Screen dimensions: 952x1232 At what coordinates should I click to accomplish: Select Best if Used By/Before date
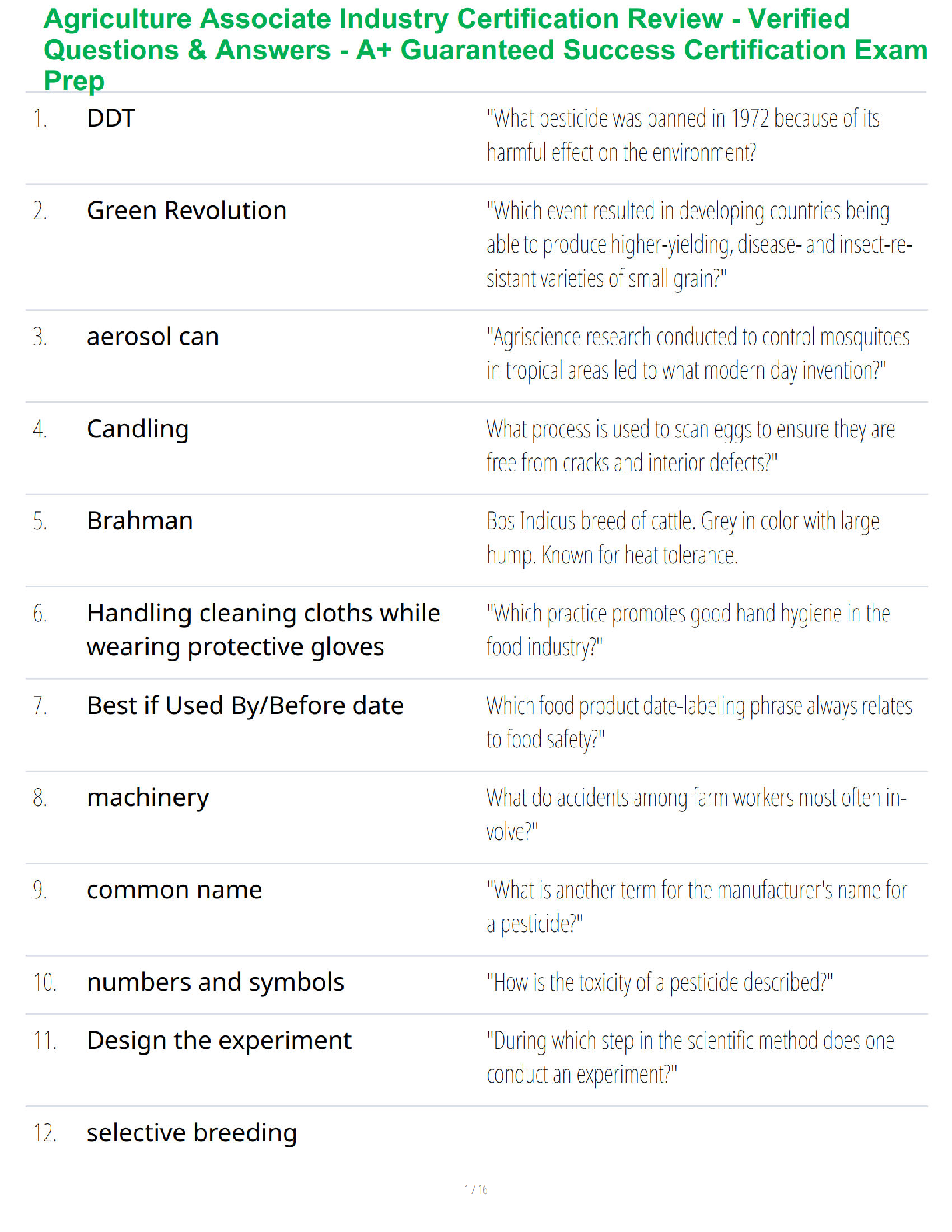(x=245, y=705)
